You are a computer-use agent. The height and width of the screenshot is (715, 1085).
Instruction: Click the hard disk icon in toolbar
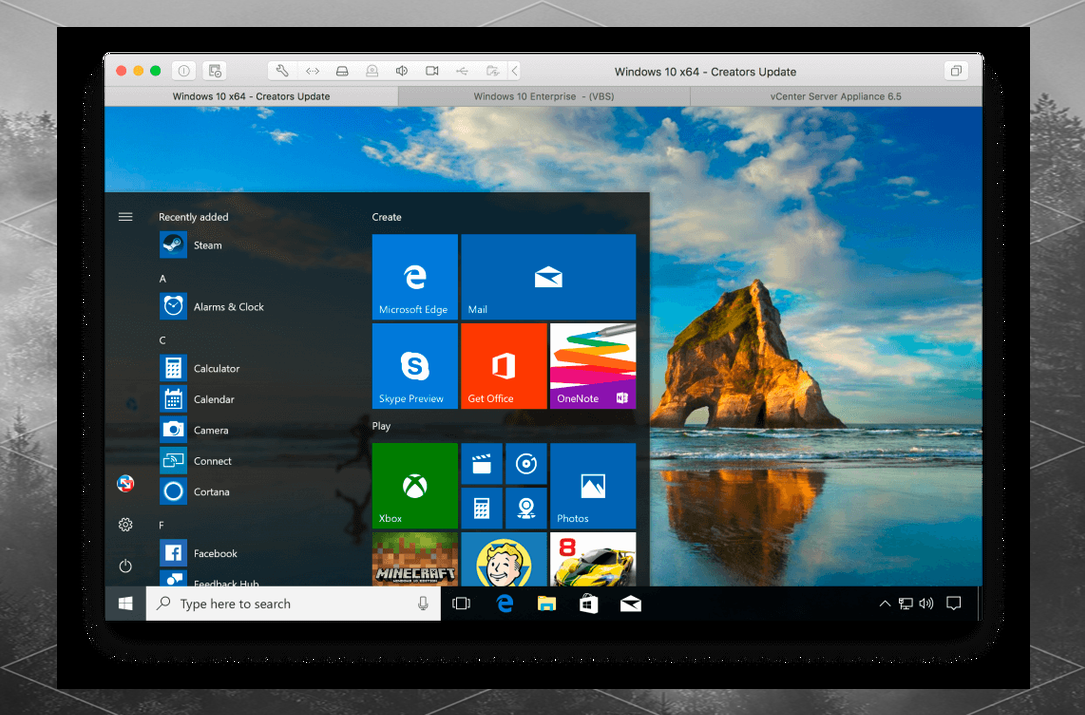(x=342, y=71)
